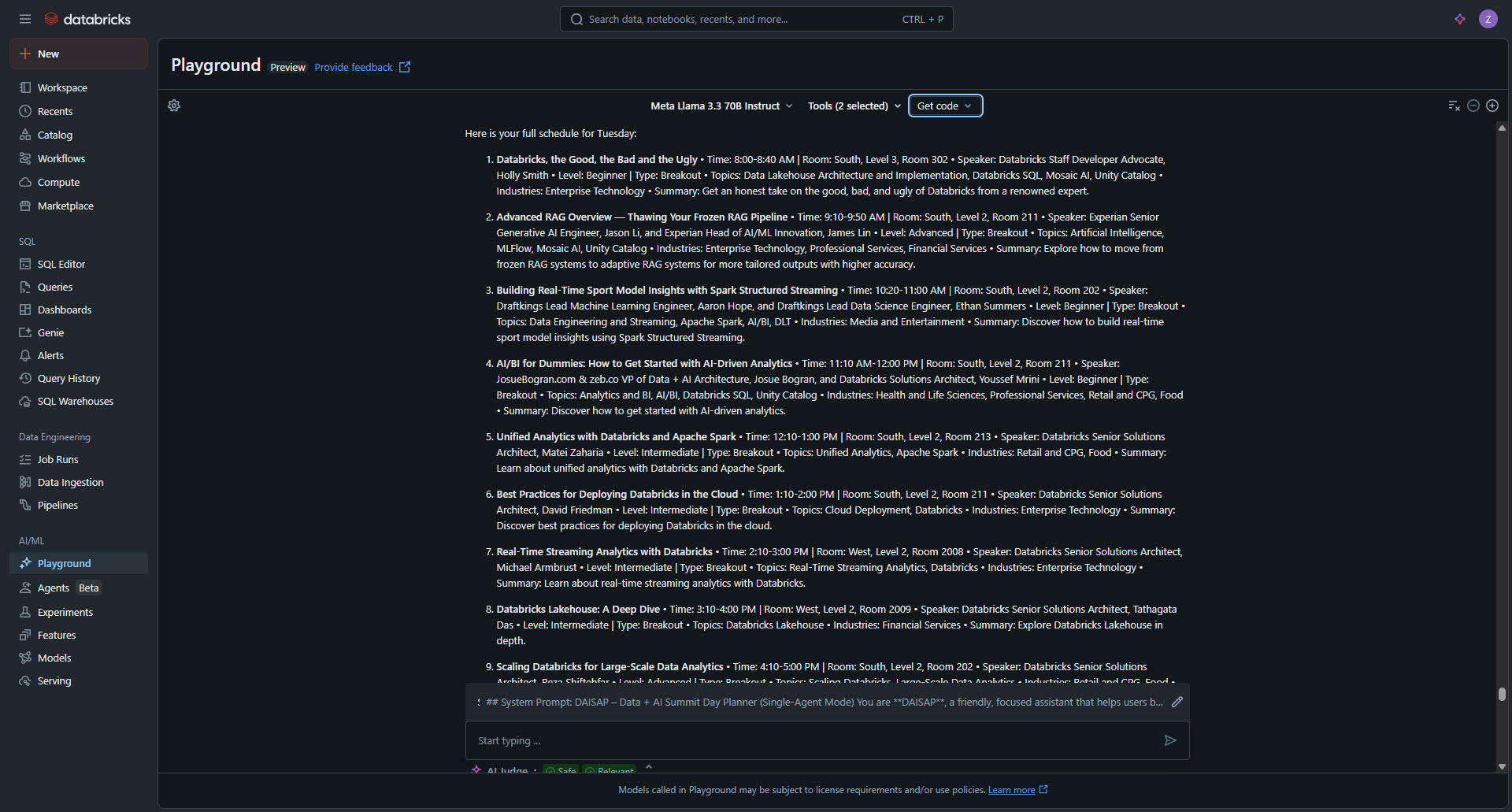The image size is (1512, 812).
Task: Remove endpoint with minus circle icon
Action: point(1473,106)
